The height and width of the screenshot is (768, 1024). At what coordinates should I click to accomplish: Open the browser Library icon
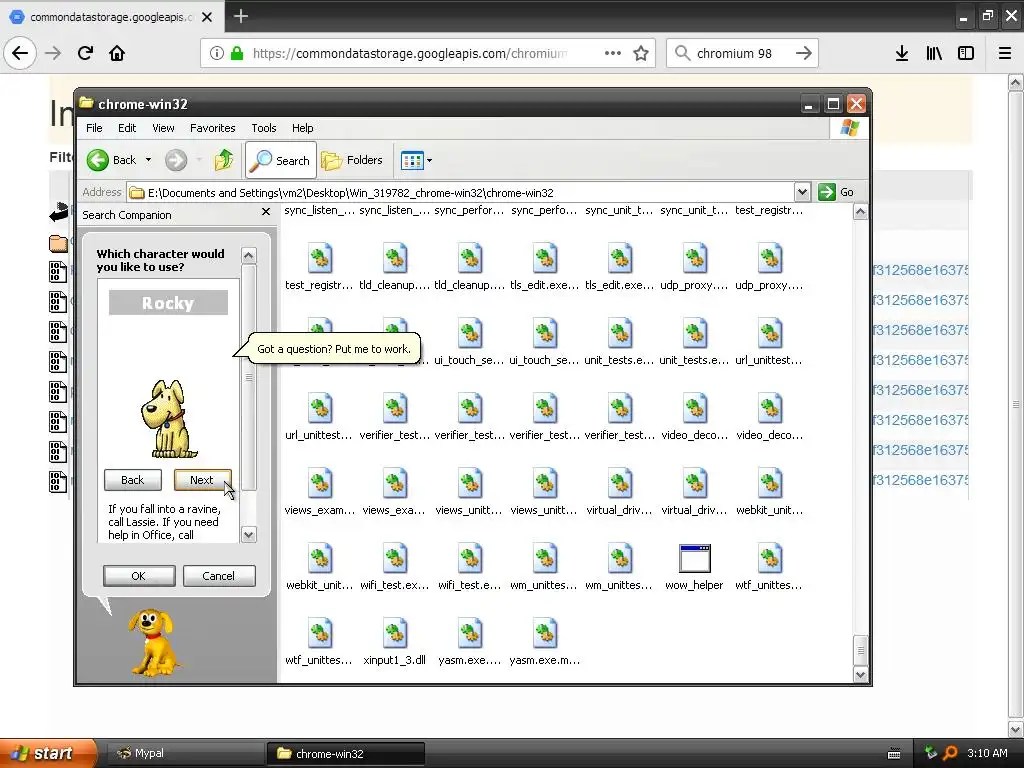pos(934,54)
